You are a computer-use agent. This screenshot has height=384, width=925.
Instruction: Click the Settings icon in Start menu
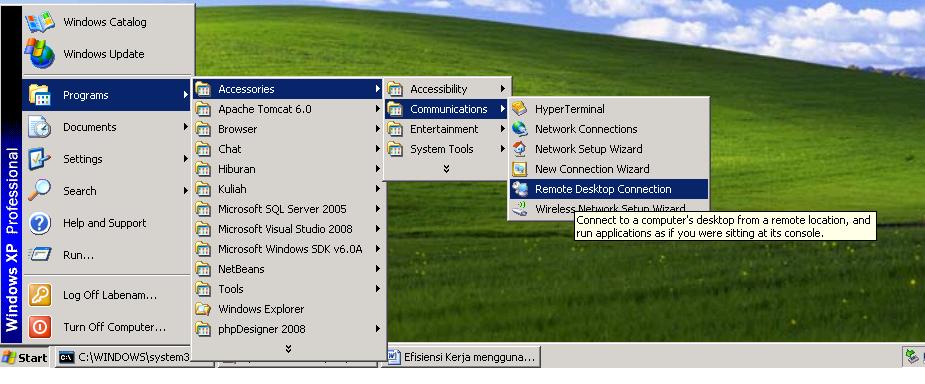point(40,159)
